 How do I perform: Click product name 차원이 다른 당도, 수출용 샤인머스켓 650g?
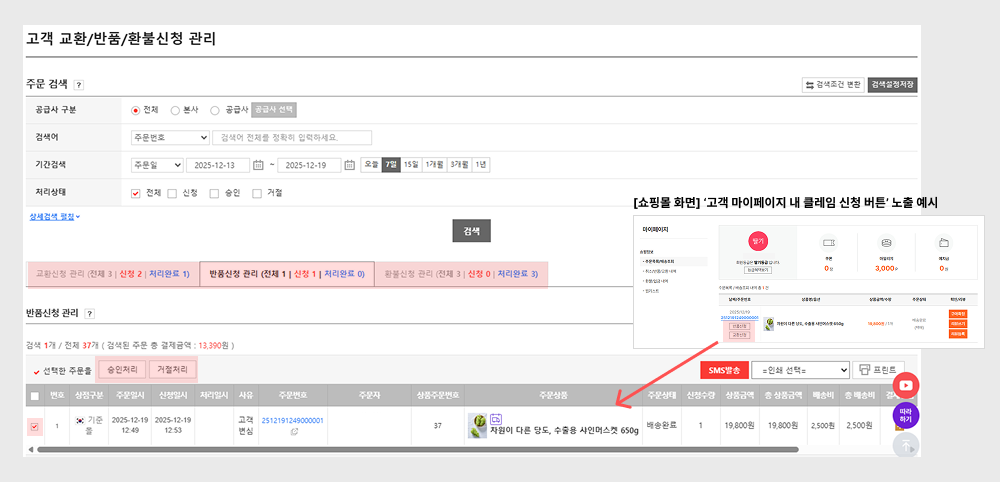(564, 430)
